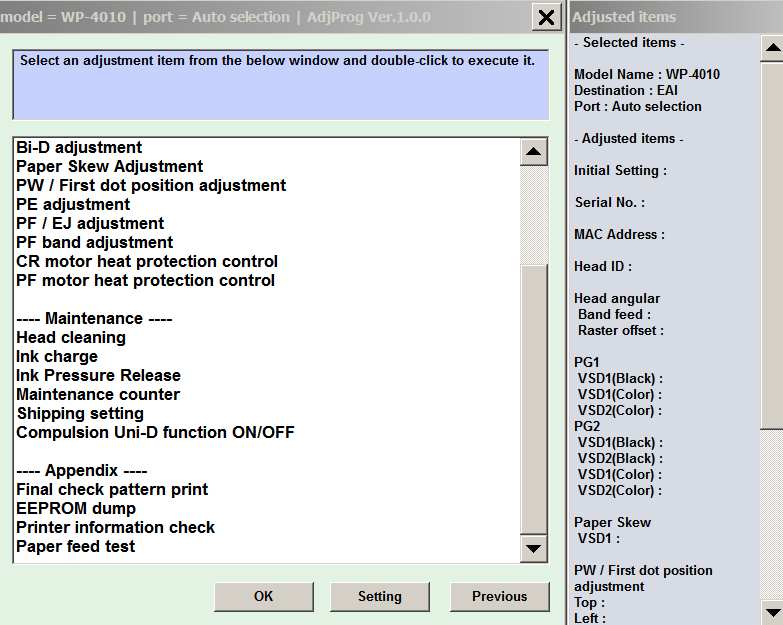Open the Setting button

380,597
